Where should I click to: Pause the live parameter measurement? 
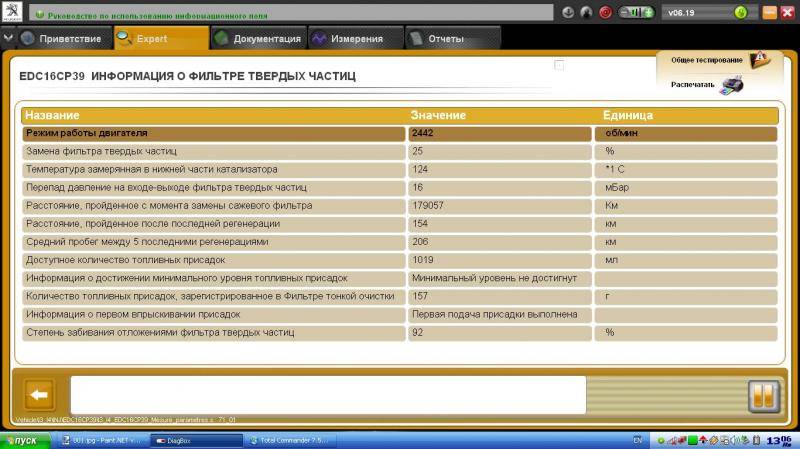coord(762,396)
